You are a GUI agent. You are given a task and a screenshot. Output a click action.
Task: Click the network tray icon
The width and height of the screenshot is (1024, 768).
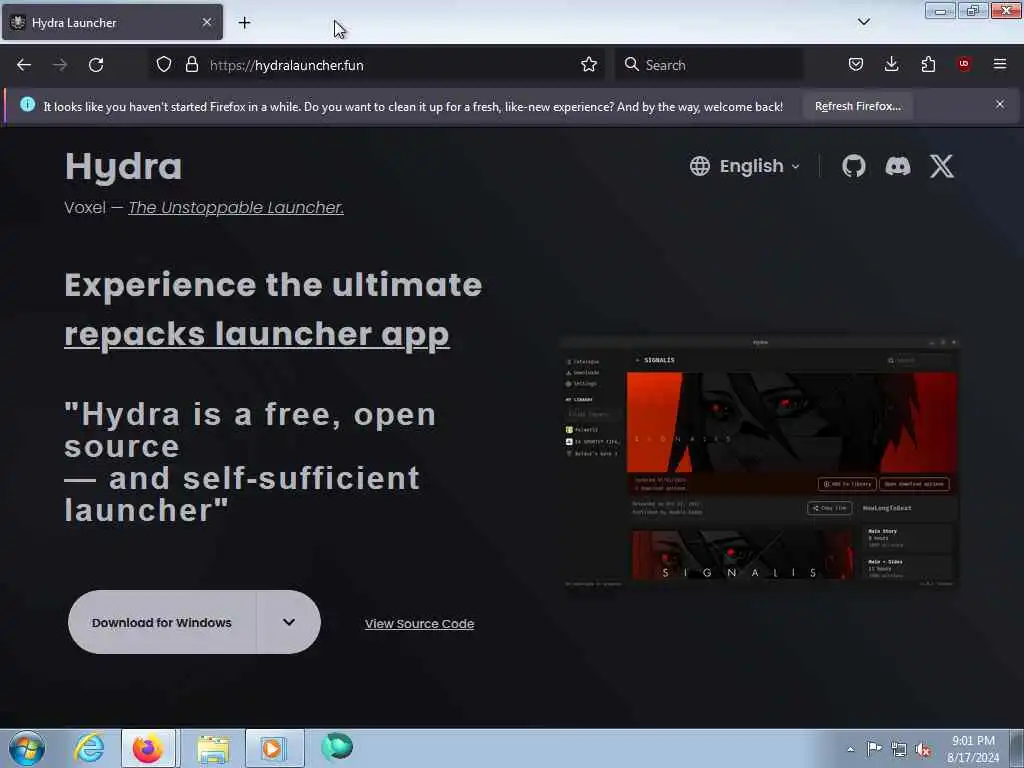click(x=899, y=750)
